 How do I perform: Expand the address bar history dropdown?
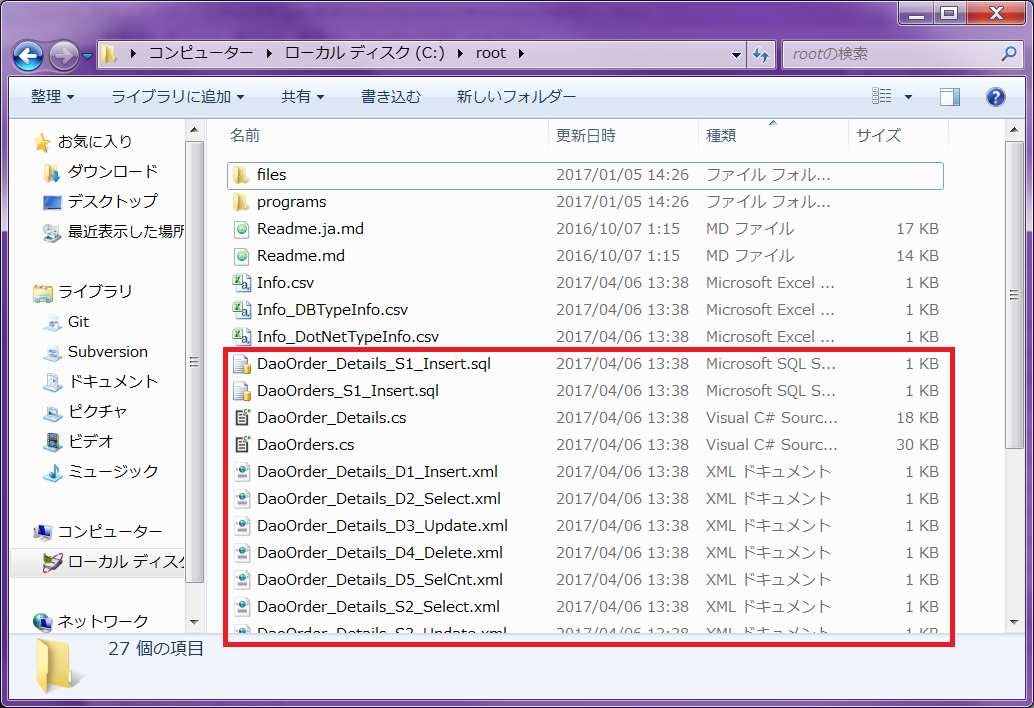tap(736, 54)
